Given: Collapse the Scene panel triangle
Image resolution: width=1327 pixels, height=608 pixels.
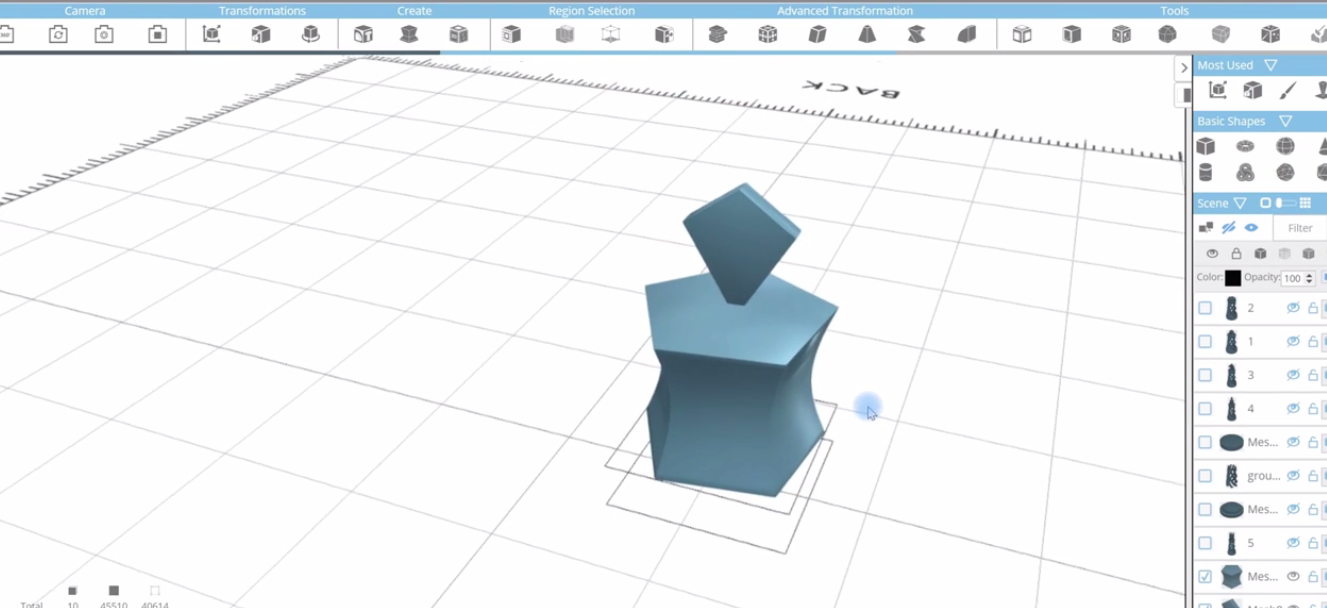Looking at the screenshot, I should click(x=1240, y=203).
